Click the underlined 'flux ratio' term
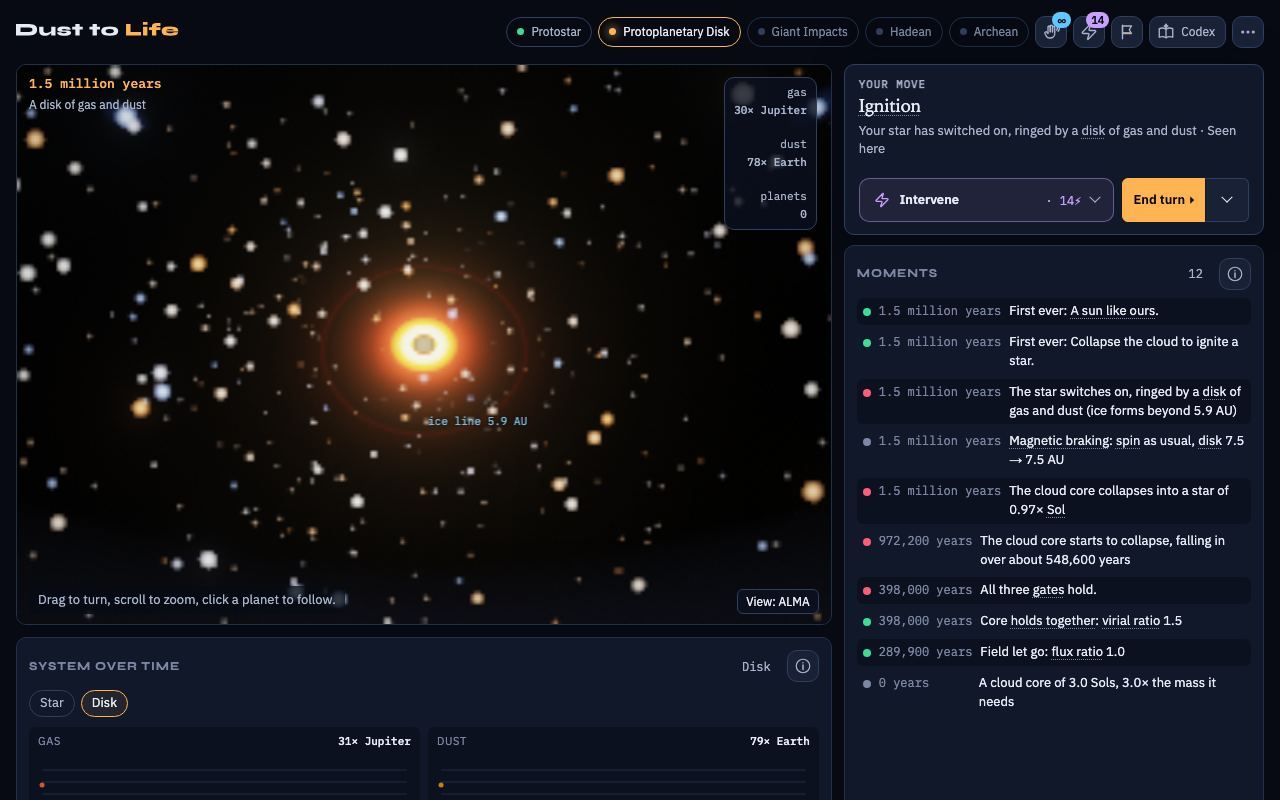 tap(1077, 652)
